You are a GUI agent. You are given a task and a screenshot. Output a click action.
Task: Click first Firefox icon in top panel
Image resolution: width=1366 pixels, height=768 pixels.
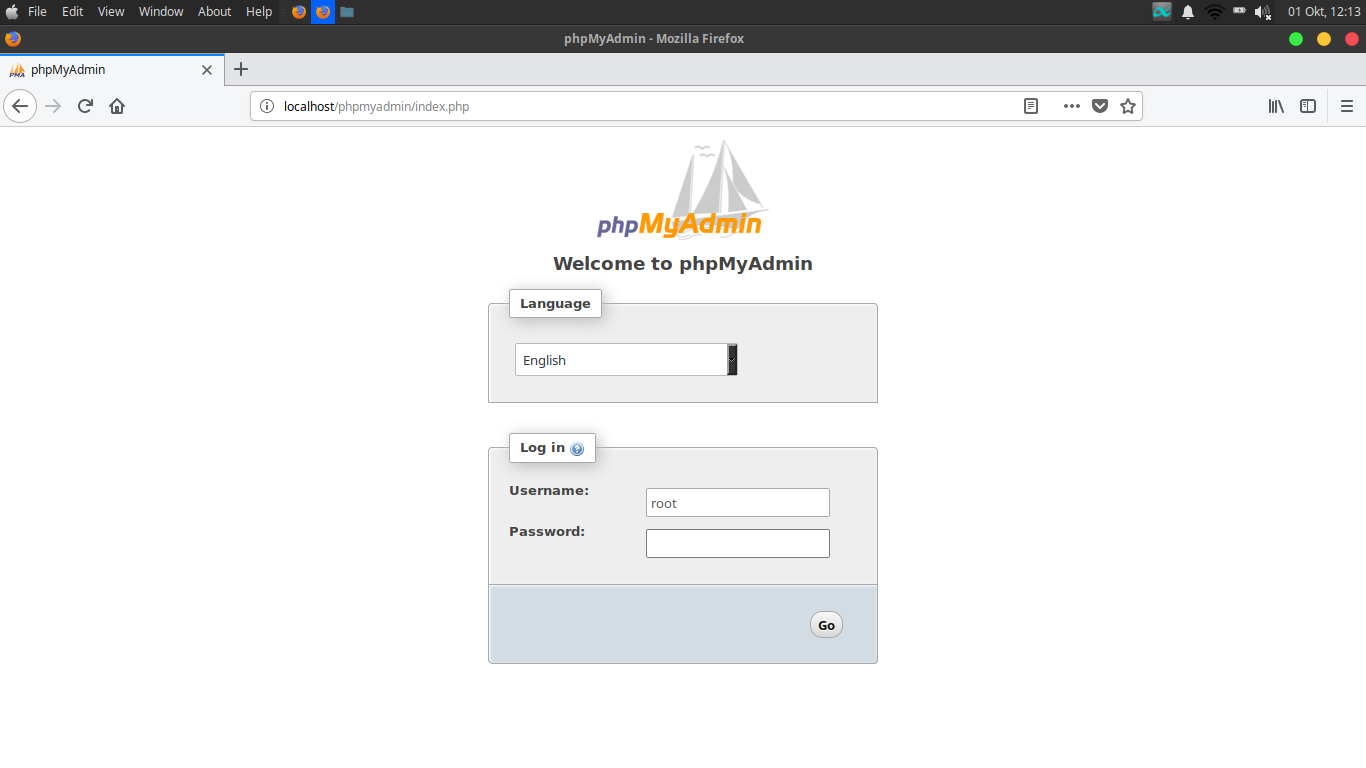298,12
